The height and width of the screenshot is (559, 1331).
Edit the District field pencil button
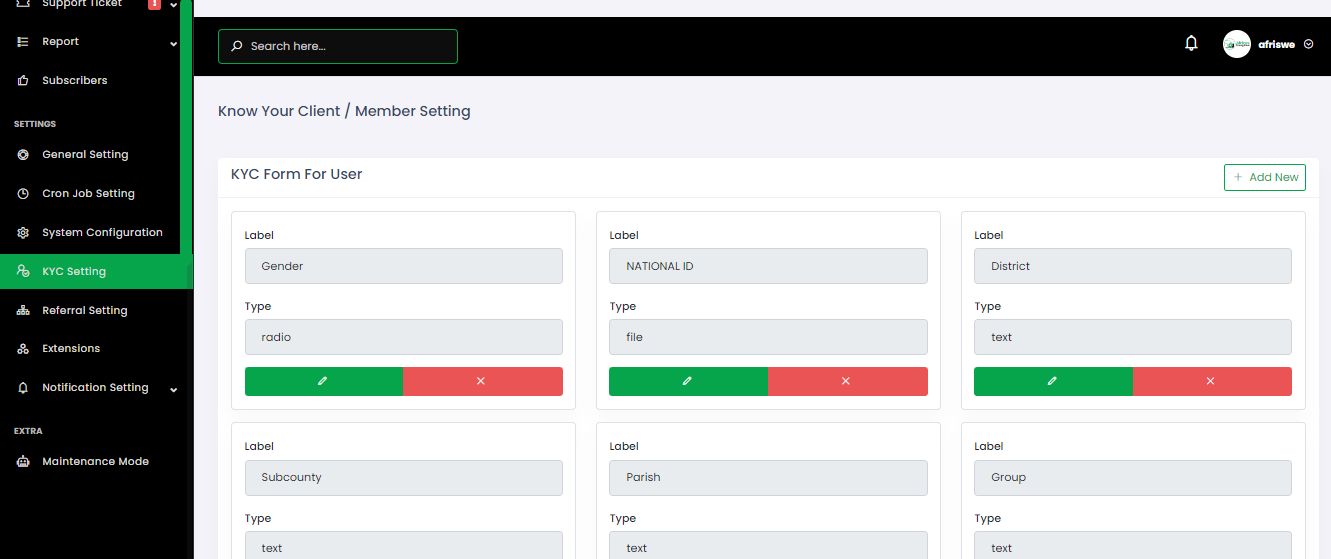[1053, 381]
